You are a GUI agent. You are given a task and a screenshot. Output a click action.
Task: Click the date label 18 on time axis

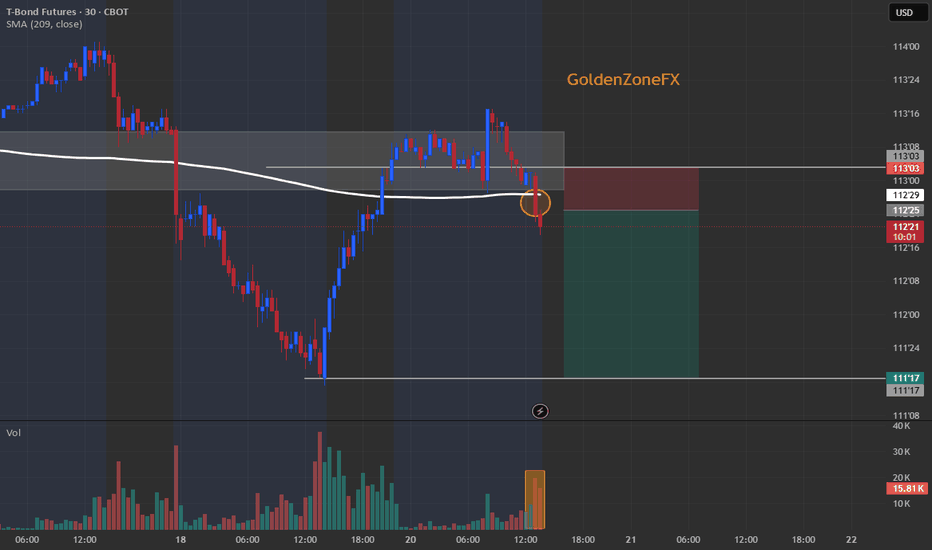[181, 540]
